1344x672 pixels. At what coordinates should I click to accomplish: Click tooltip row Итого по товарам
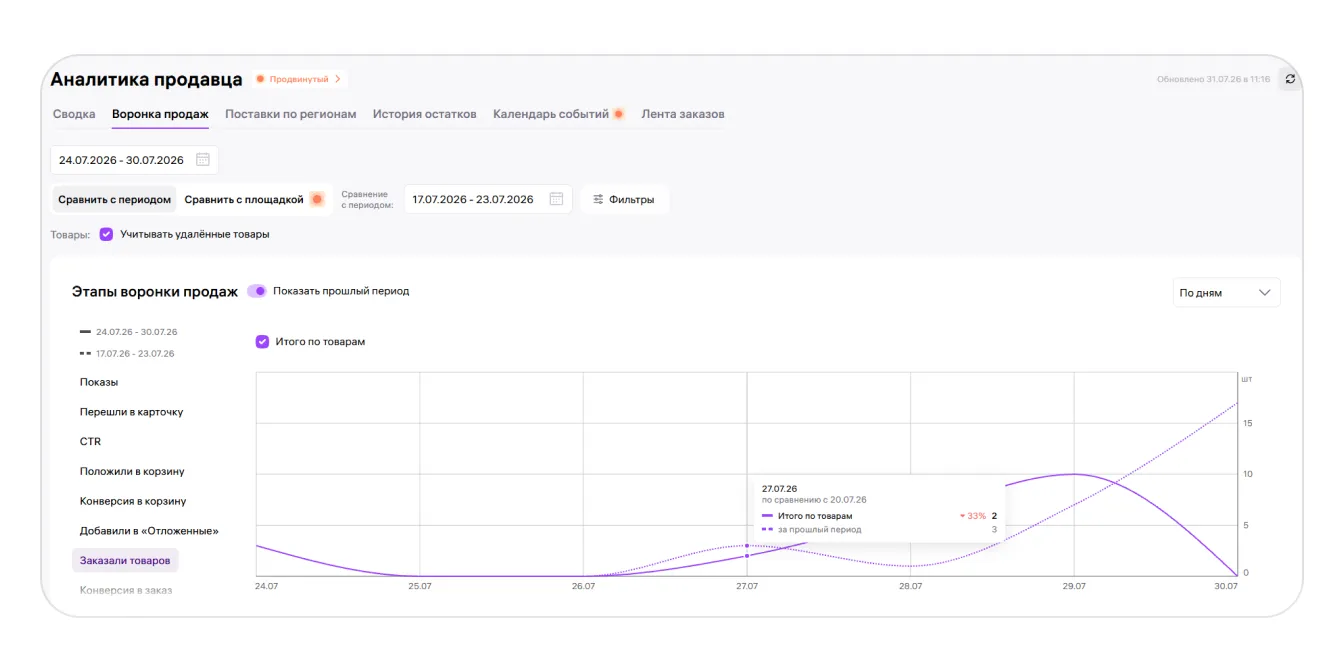click(x=879, y=516)
